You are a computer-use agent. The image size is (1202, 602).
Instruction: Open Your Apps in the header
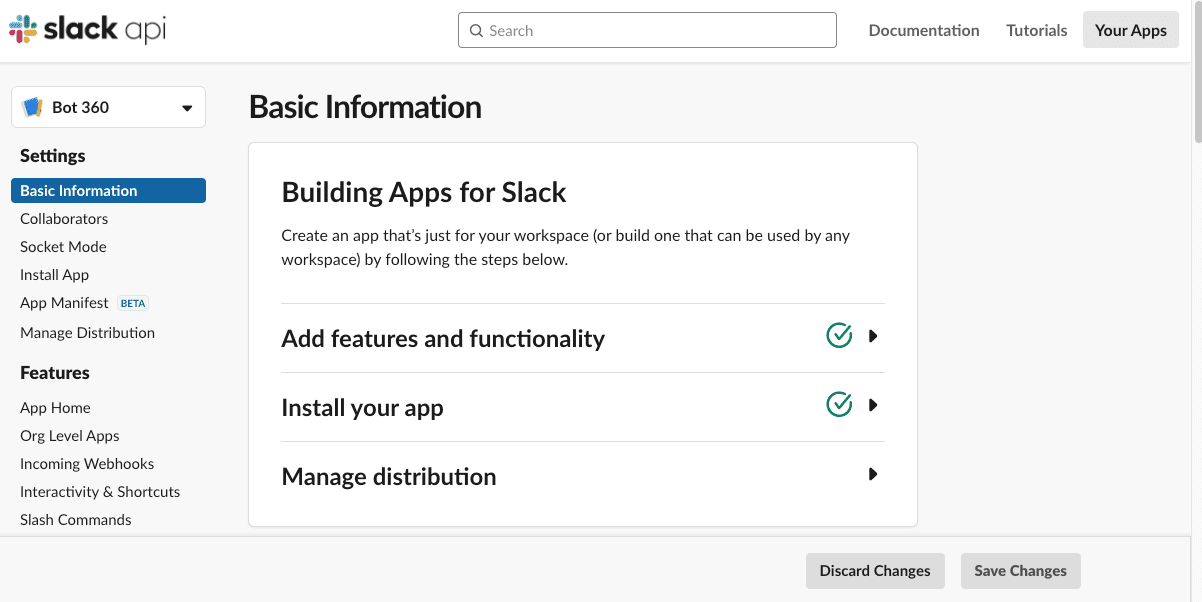coord(1130,30)
